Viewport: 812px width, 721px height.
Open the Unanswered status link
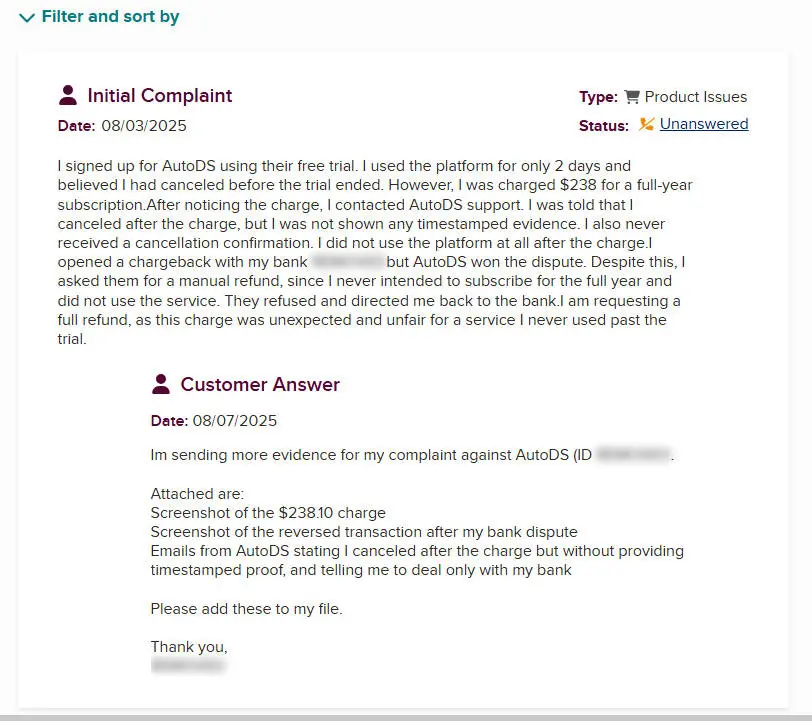tap(704, 124)
